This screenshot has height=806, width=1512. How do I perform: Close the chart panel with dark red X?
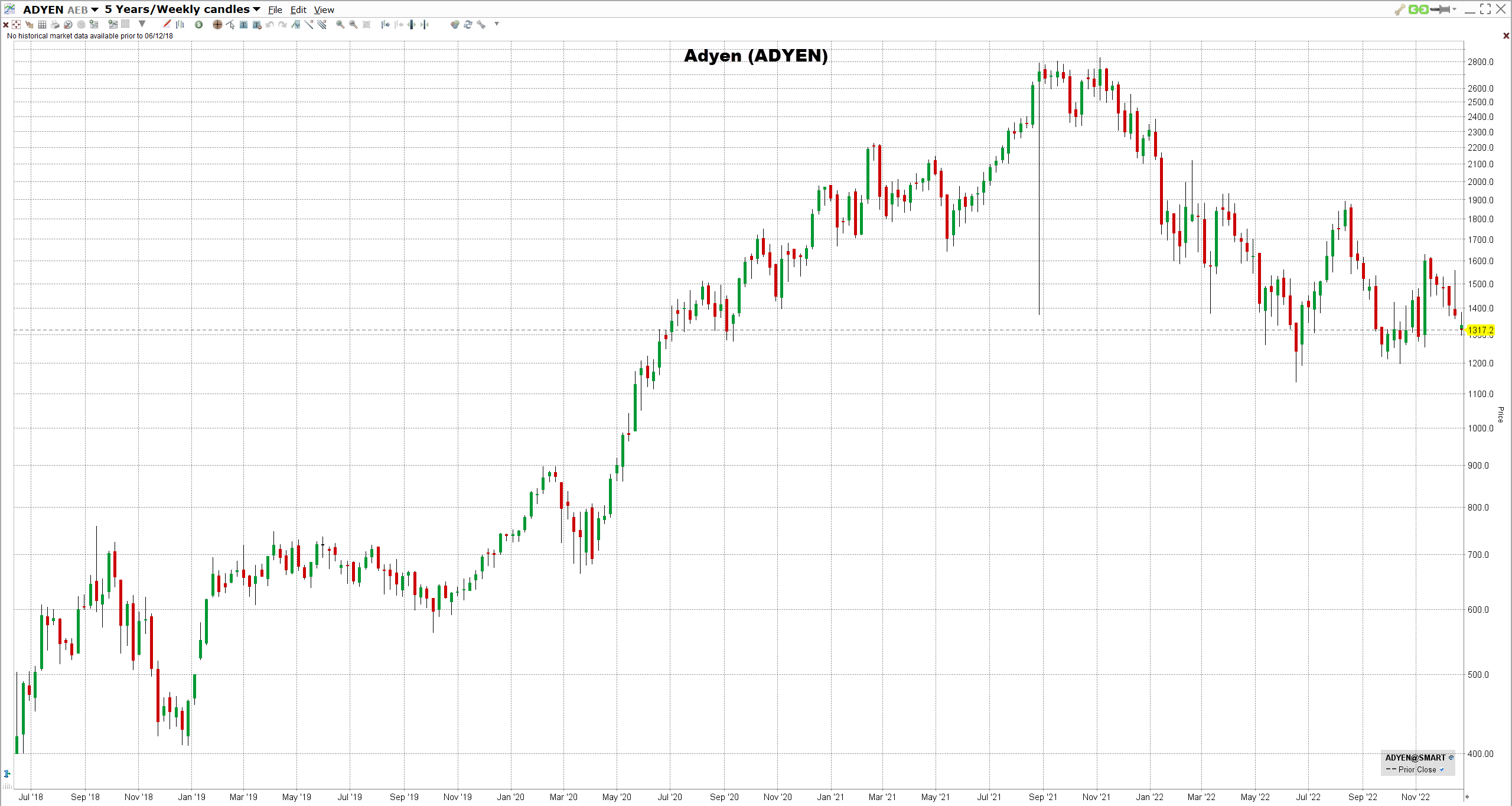tap(1506, 36)
